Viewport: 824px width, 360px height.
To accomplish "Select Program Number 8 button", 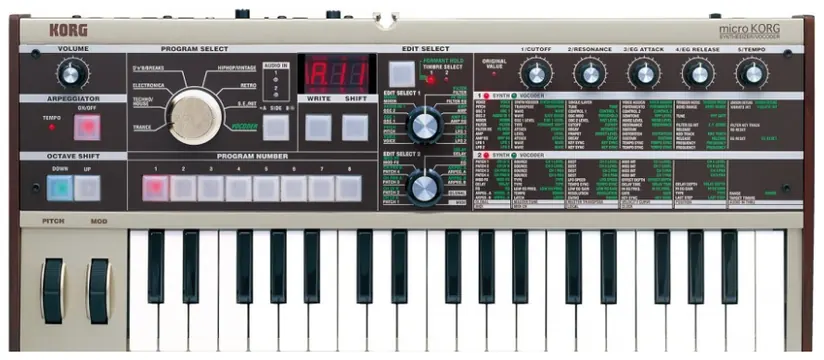I will click(x=348, y=188).
